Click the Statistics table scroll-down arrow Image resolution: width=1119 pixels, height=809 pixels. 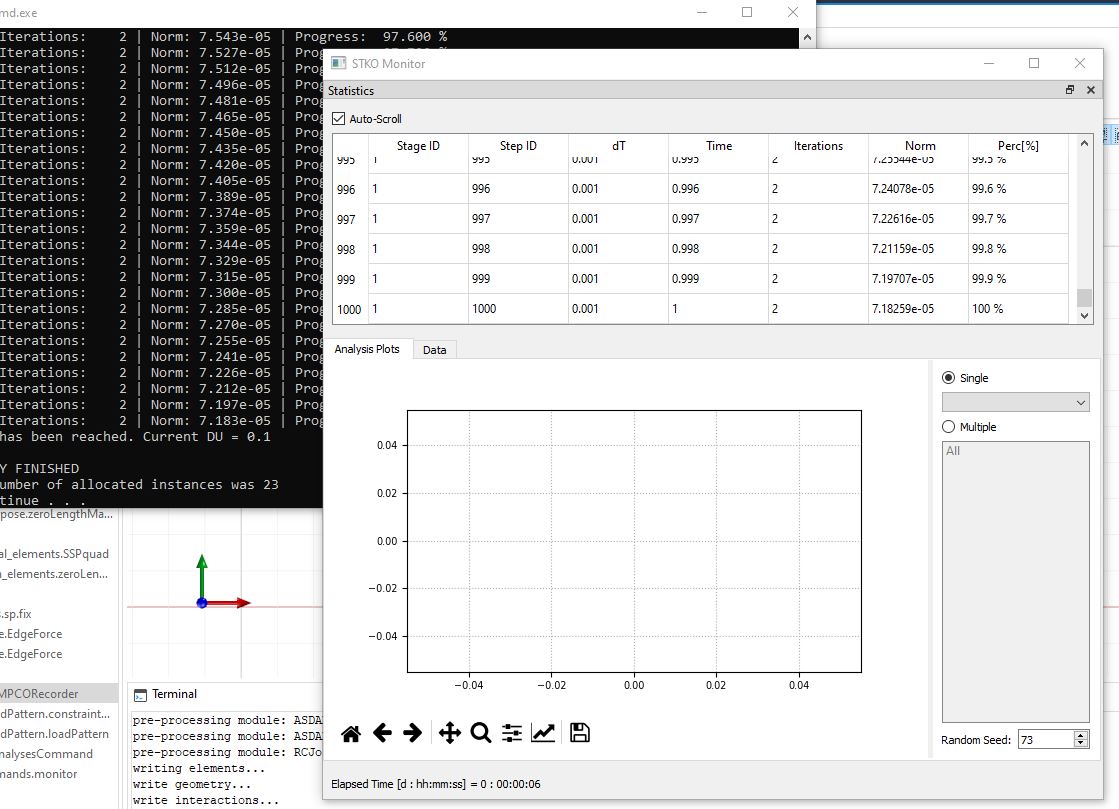pyautogui.click(x=1085, y=315)
